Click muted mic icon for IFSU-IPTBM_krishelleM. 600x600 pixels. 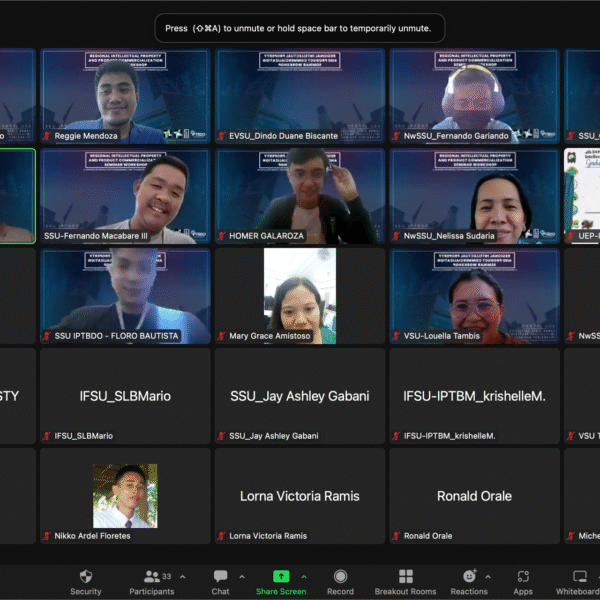point(396,436)
